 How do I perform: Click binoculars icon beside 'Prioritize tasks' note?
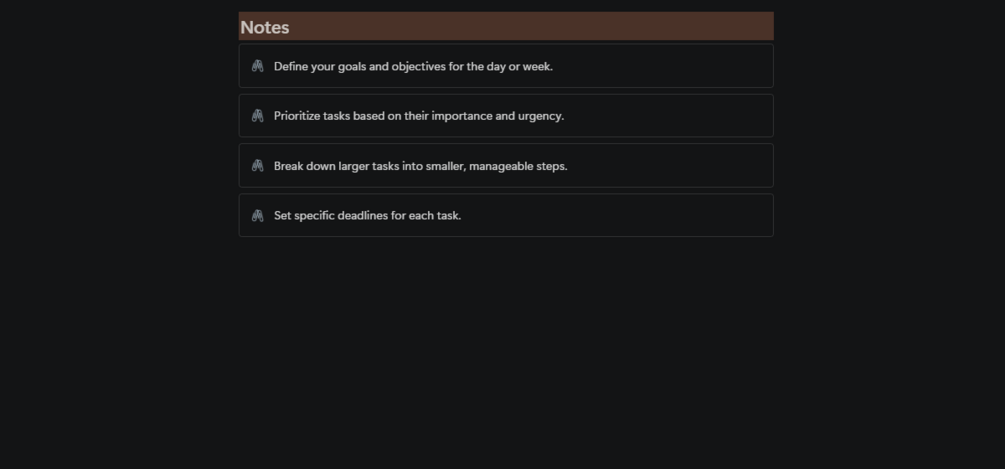[x=258, y=116]
